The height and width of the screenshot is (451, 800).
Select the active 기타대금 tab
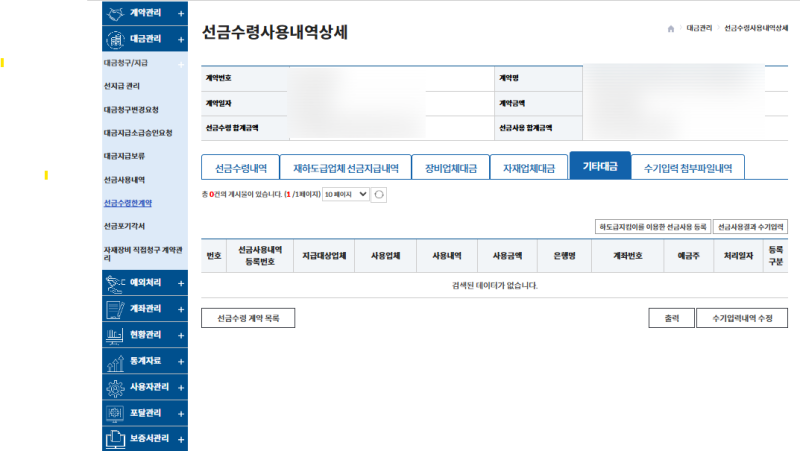coord(600,166)
